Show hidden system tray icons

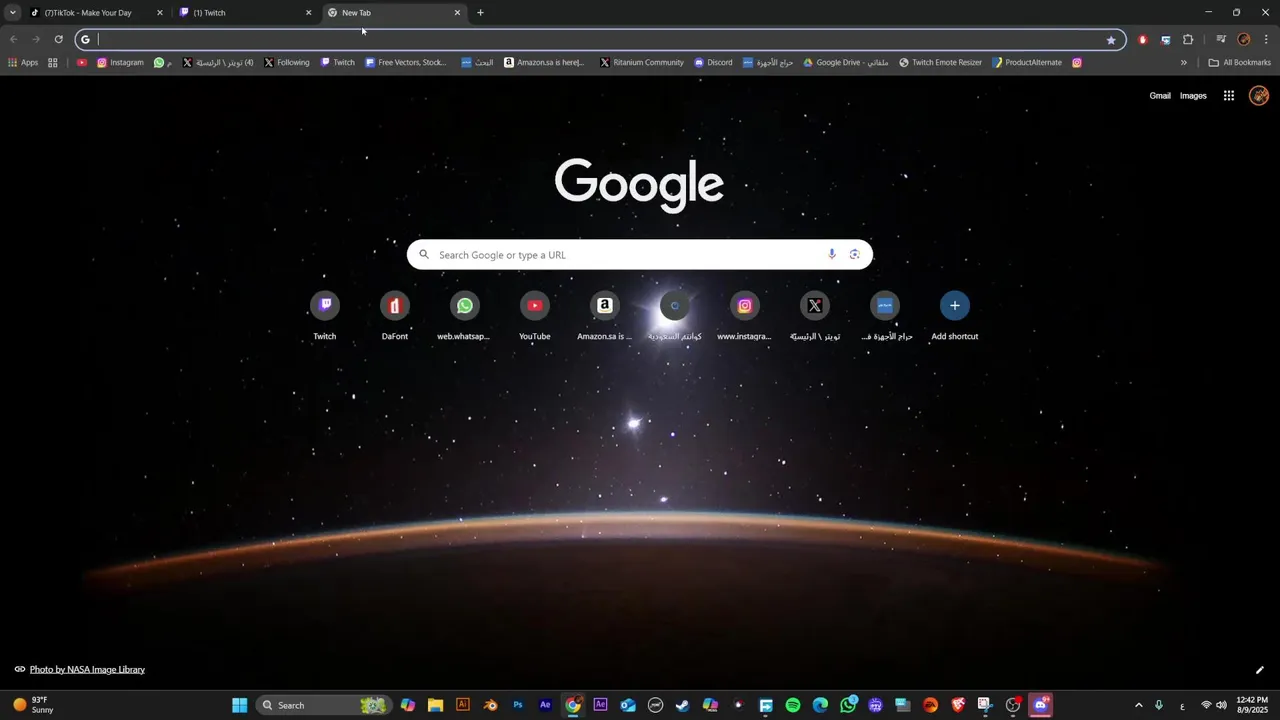pos(1138,705)
